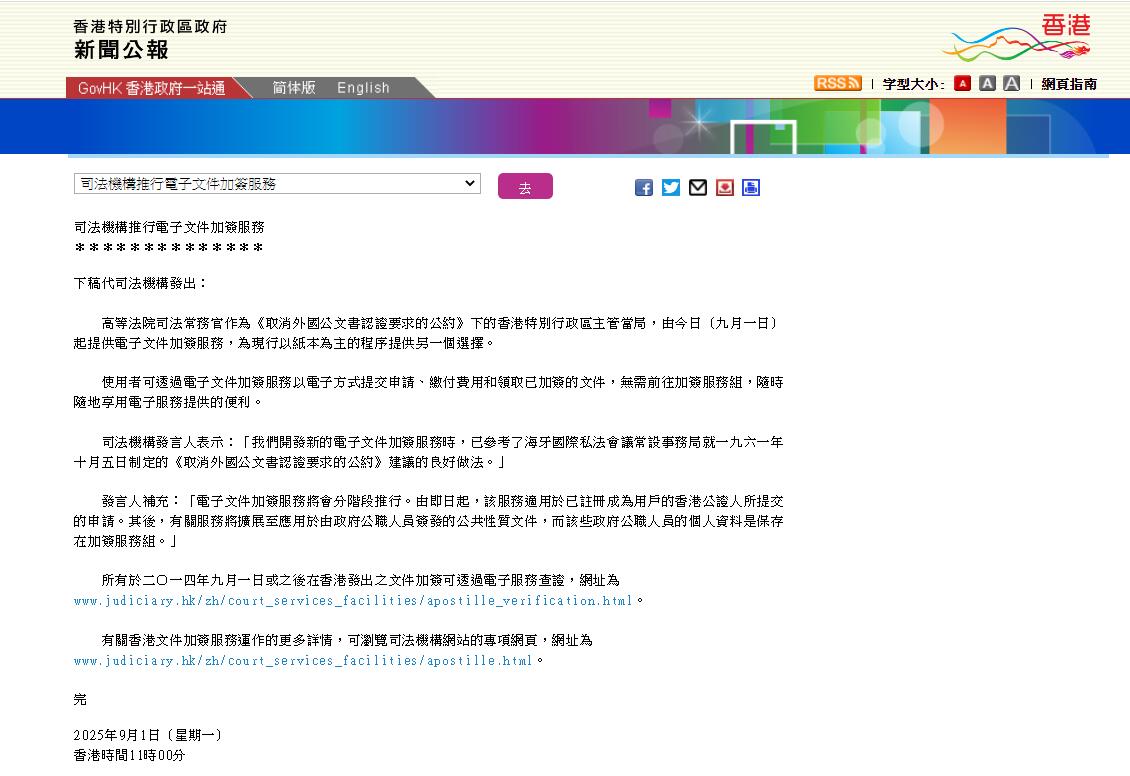This screenshot has width=1130, height=776.
Task: Select the smallest 字型大小 font size icon
Action: pyautogui.click(x=961, y=83)
